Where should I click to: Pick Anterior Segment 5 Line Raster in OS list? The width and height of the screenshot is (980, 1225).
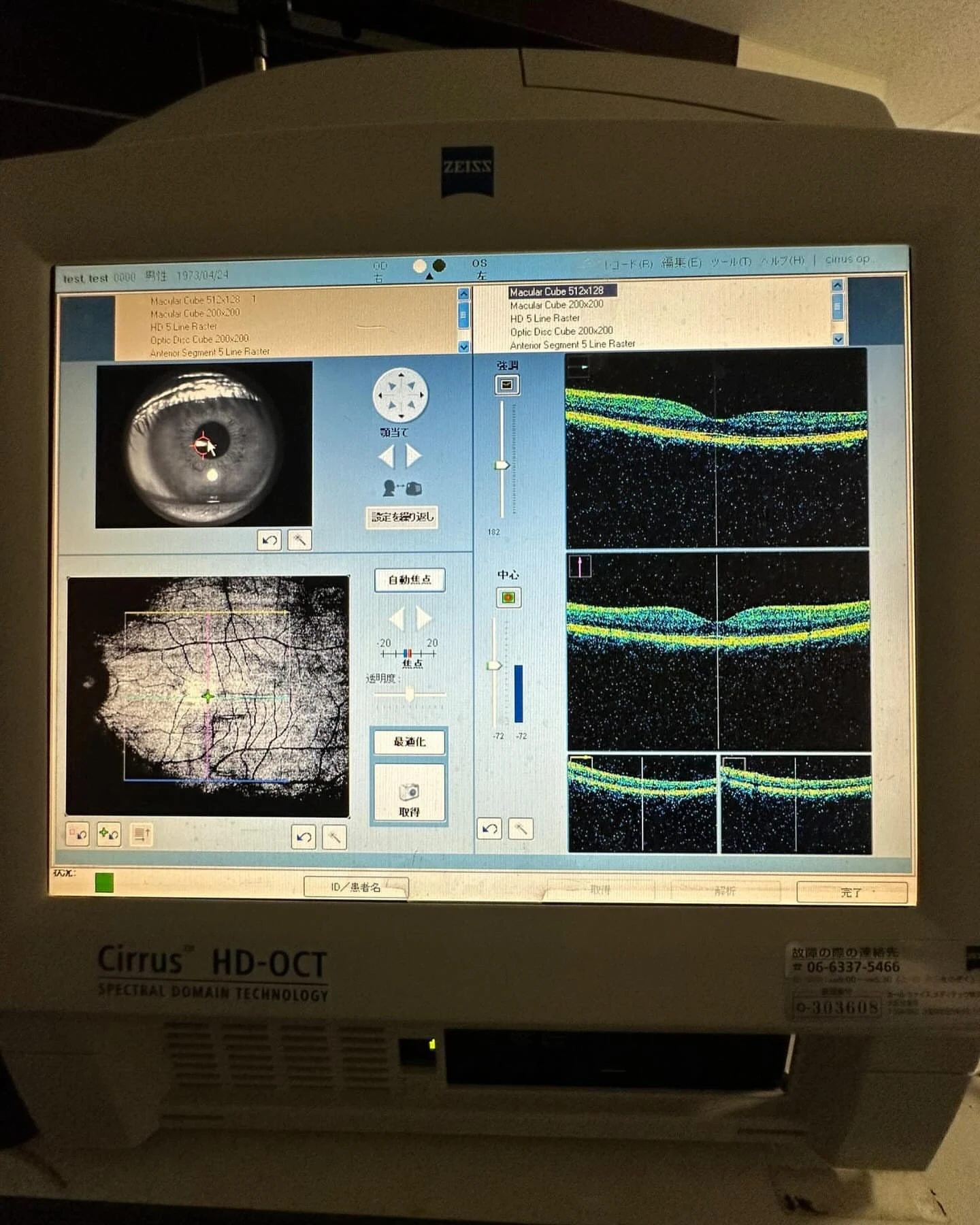(572, 344)
